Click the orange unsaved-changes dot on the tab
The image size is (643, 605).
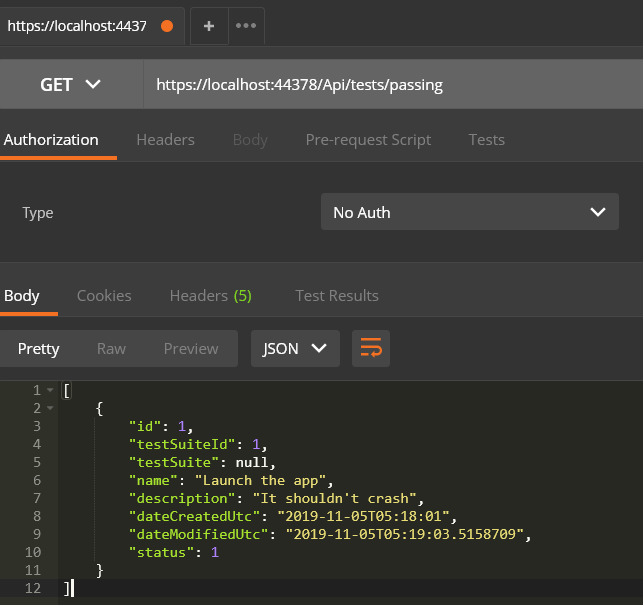(167, 26)
